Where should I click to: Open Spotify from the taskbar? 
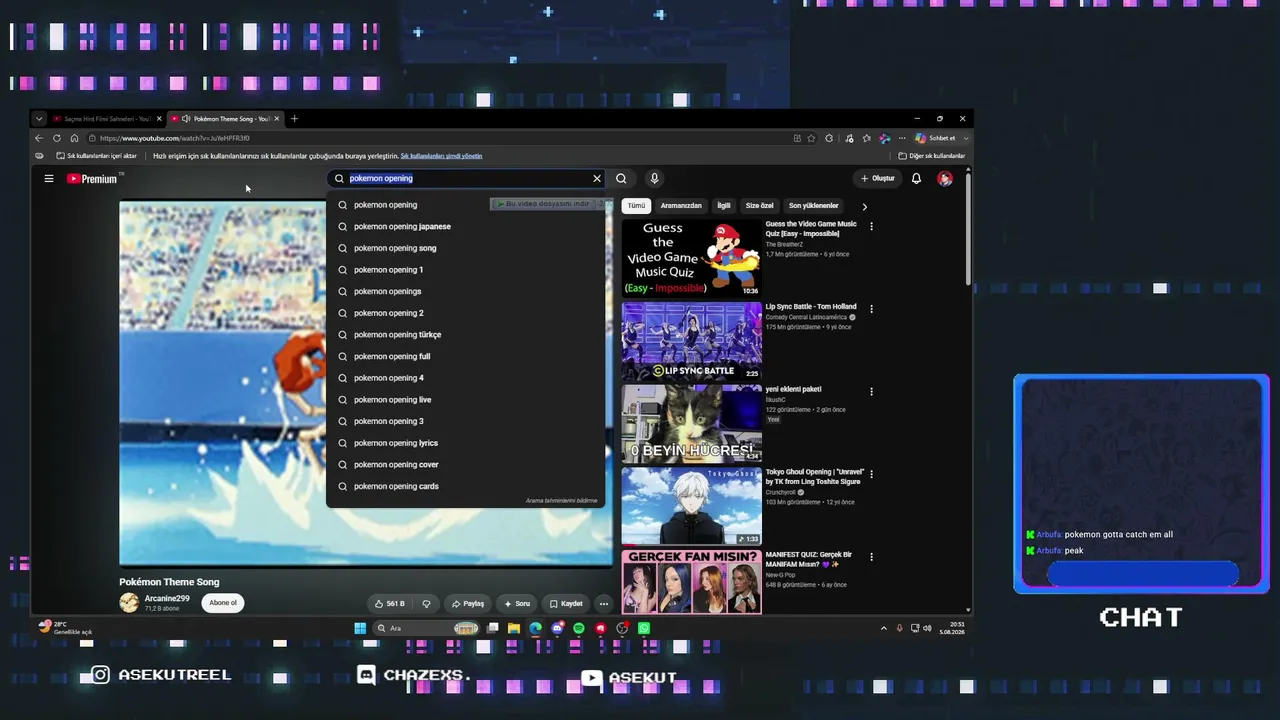pyautogui.click(x=579, y=628)
